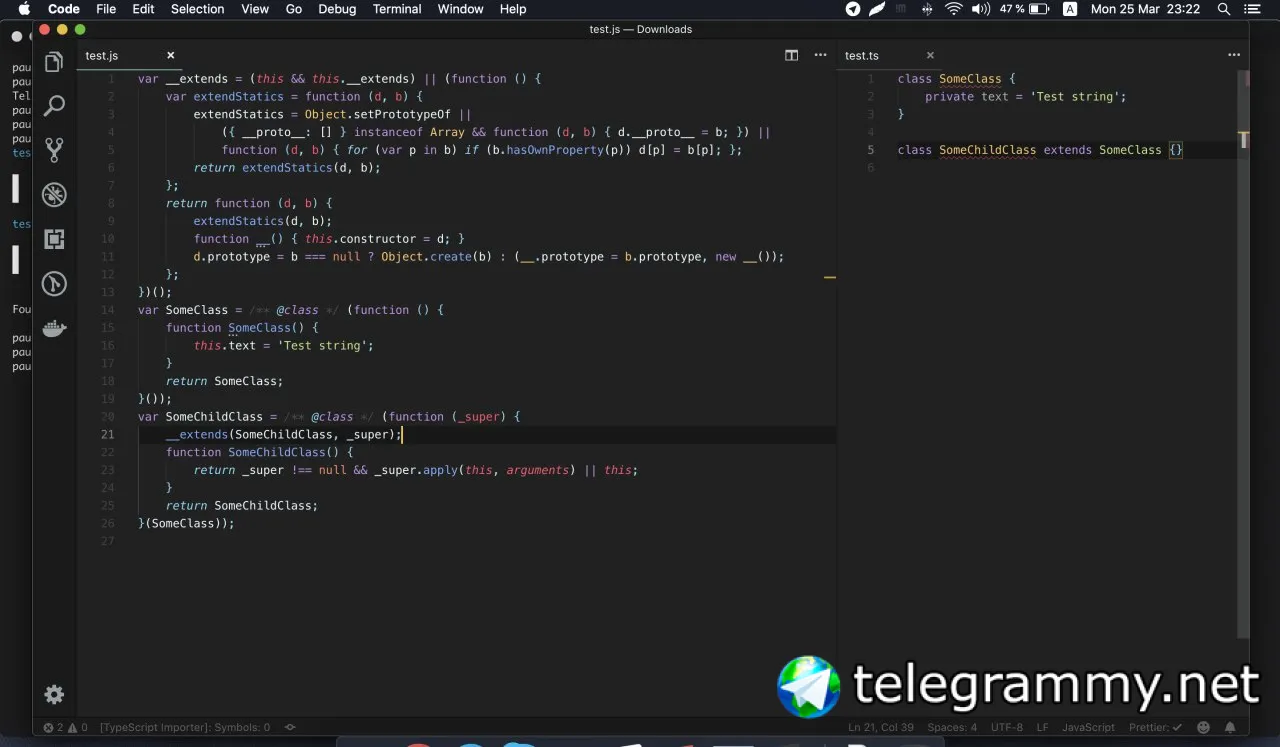The width and height of the screenshot is (1280, 747).
Task: Open the Edit menu
Action: click(x=143, y=9)
